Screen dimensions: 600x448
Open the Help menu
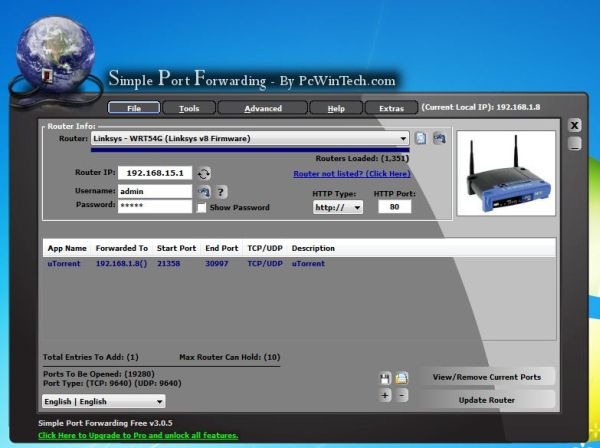[336, 108]
